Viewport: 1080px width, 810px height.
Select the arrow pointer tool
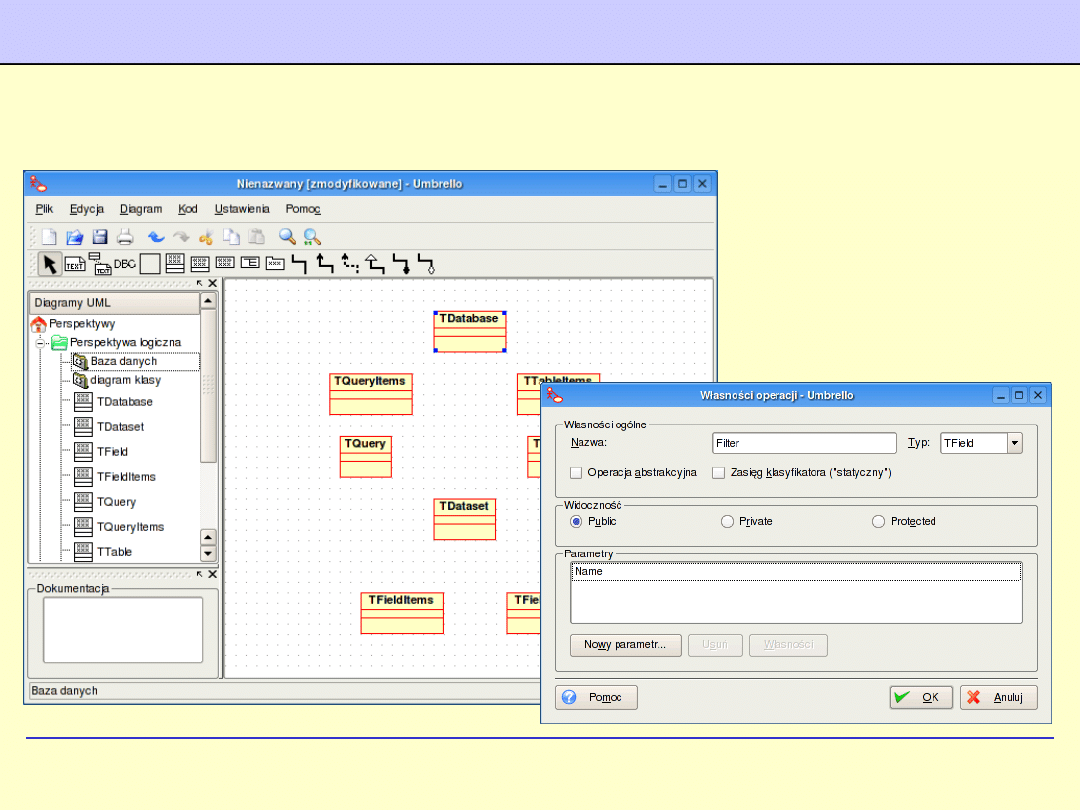point(49,264)
